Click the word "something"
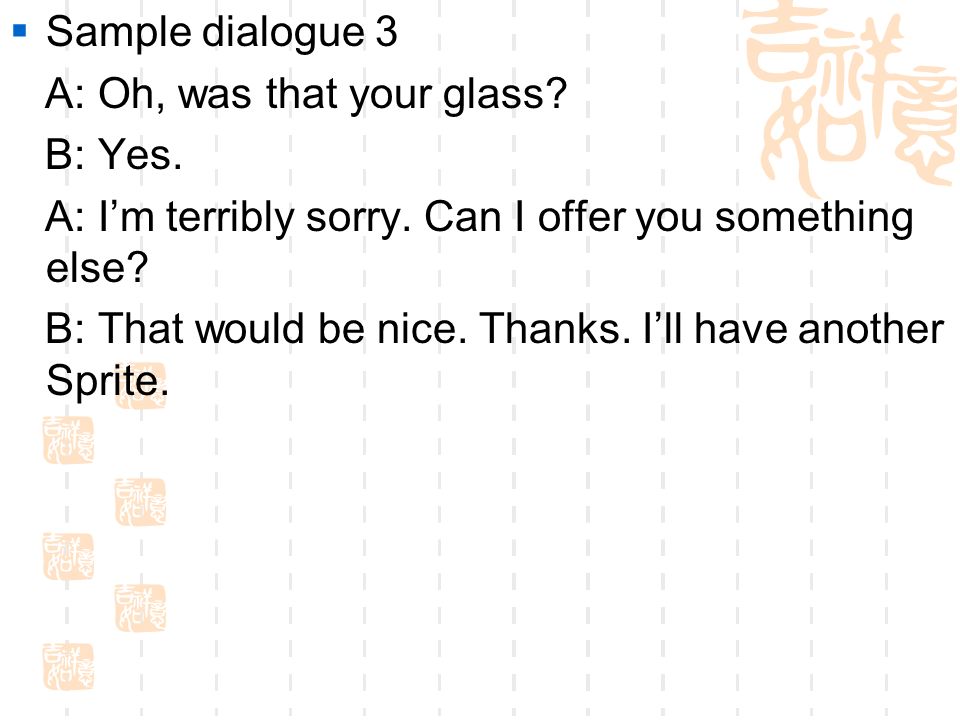The width and height of the screenshot is (960, 720). (x=814, y=219)
